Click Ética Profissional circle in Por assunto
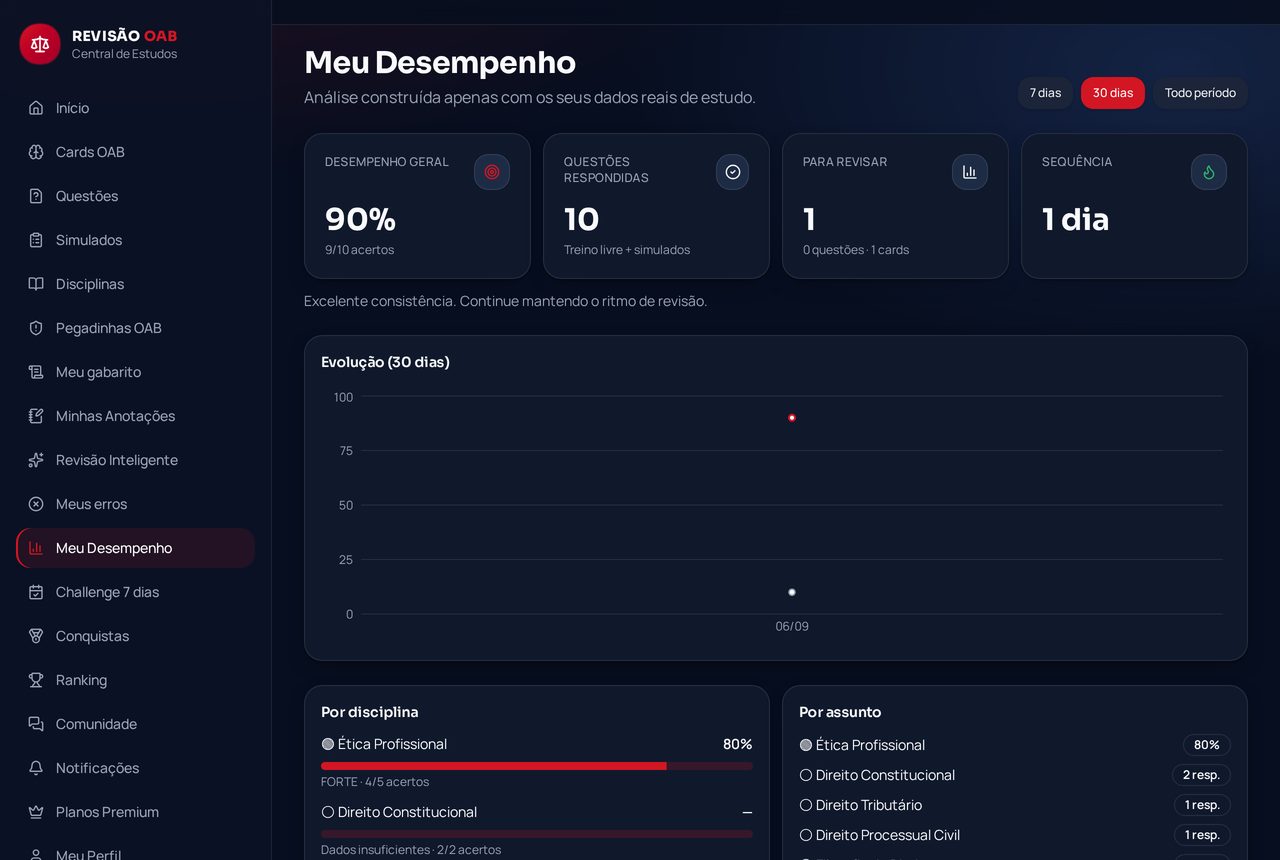This screenshot has width=1280, height=860. [806, 745]
